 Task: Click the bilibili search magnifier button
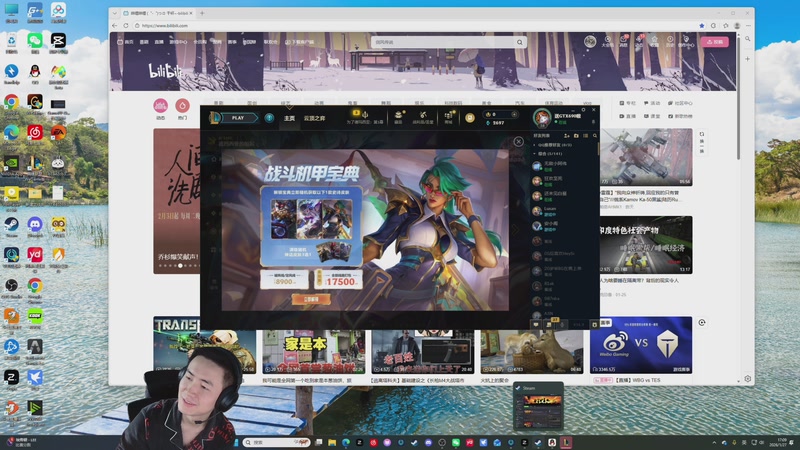[x=520, y=42]
